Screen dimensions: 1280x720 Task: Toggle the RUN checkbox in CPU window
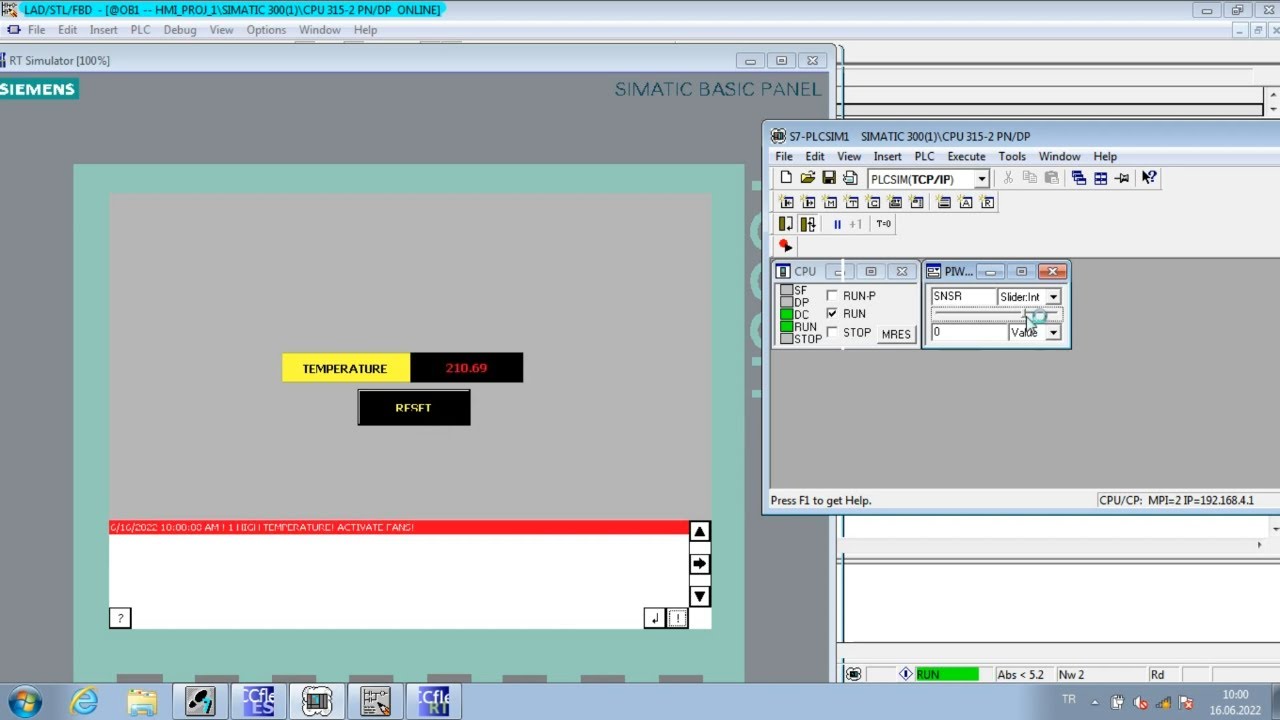832,314
